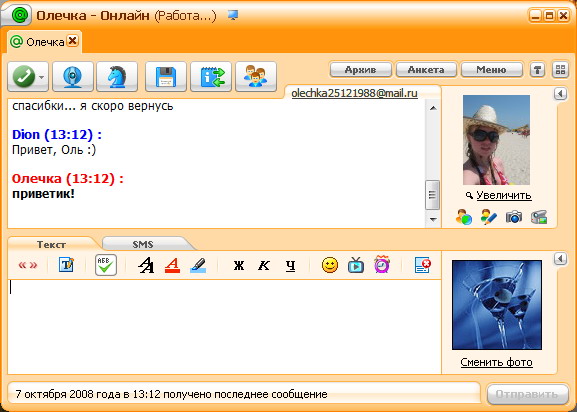The height and width of the screenshot is (412, 577).
Task: Switch to the SMS tab
Action: (143, 244)
